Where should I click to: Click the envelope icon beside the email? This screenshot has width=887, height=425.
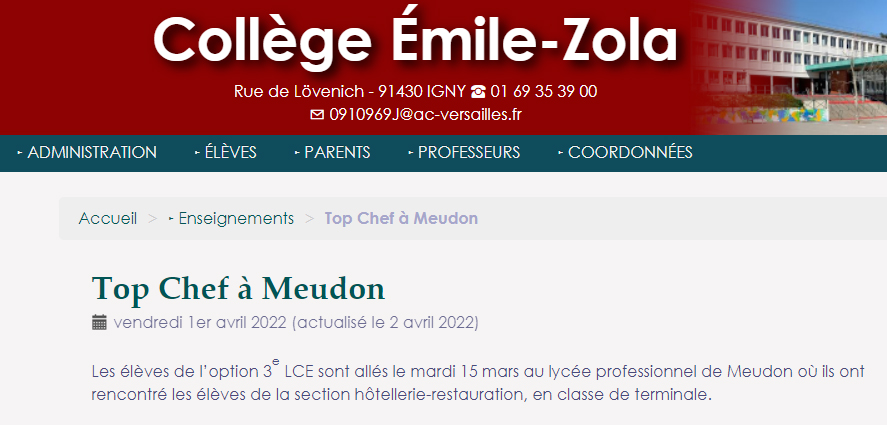[317, 114]
